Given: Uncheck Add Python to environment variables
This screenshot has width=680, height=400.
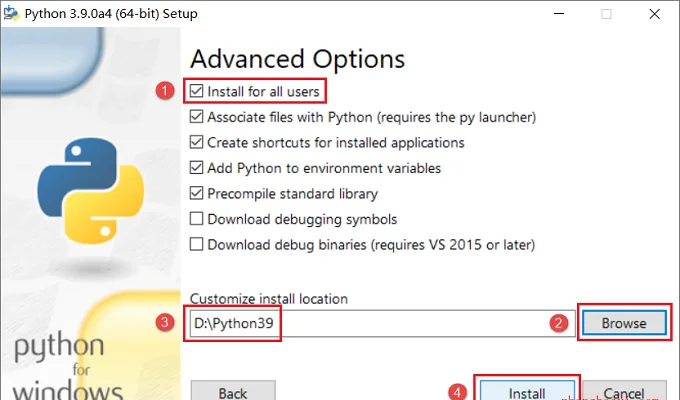Looking at the screenshot, I should (196, 168).
